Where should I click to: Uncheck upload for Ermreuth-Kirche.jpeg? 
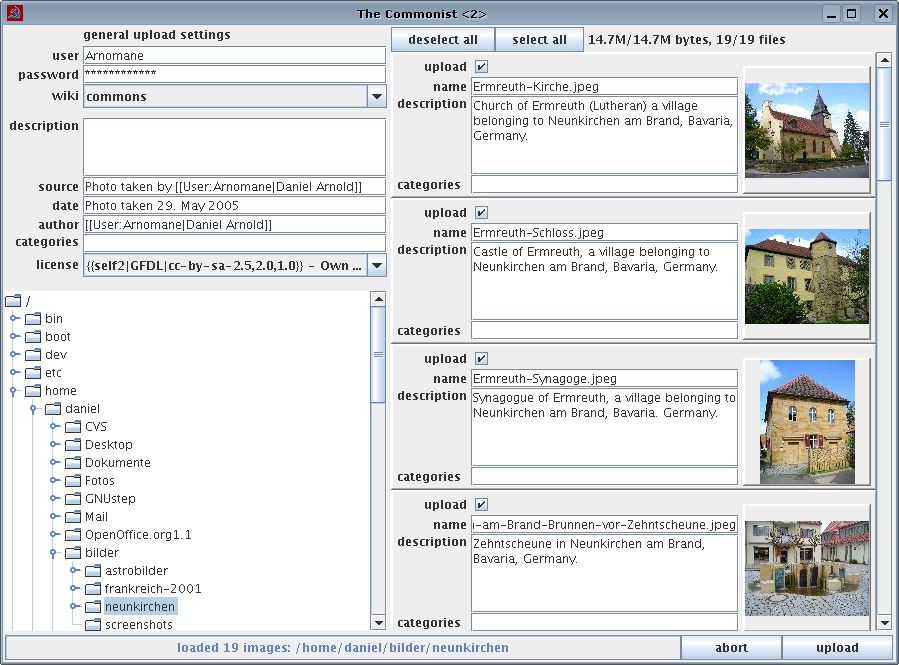tap(481, 66)
